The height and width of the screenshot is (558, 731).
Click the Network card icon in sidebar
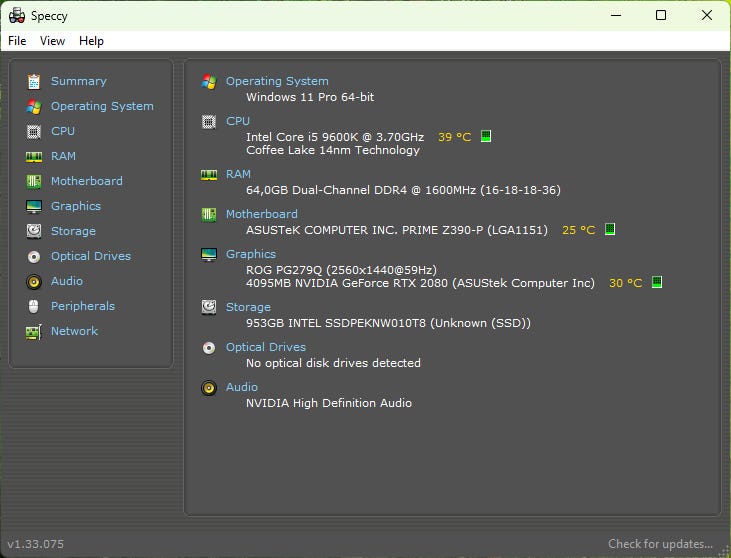tap(34, 332)
